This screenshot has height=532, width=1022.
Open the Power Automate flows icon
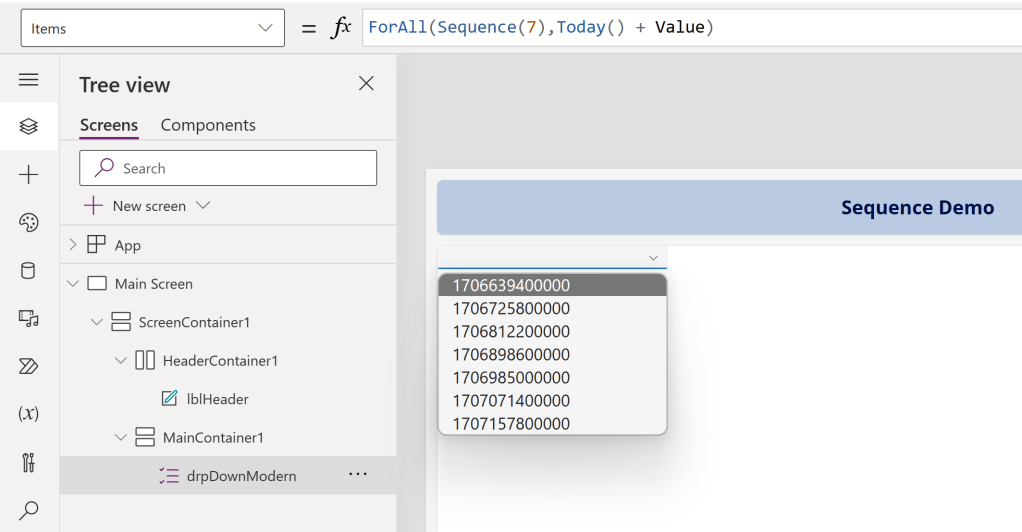tap(28, 366)
